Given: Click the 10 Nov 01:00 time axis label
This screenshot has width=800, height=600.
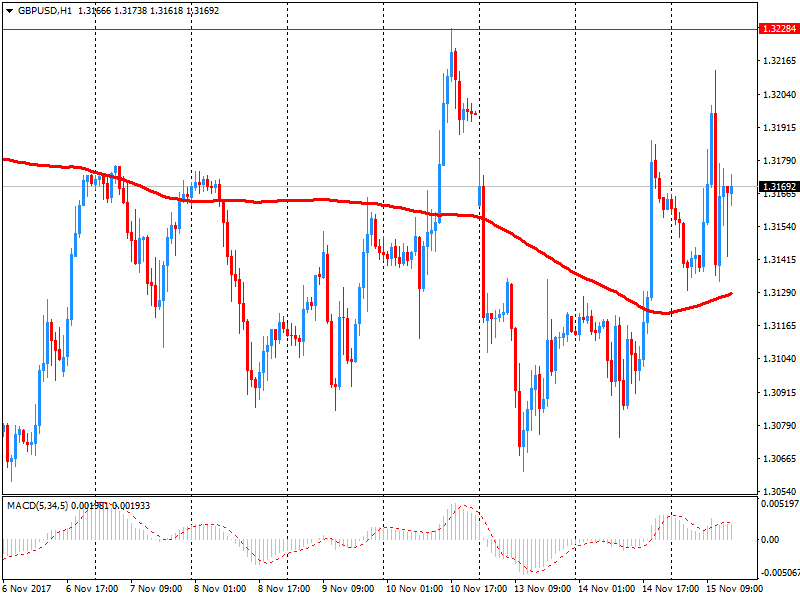Looking at the screenshot, I should coord(414,589).
